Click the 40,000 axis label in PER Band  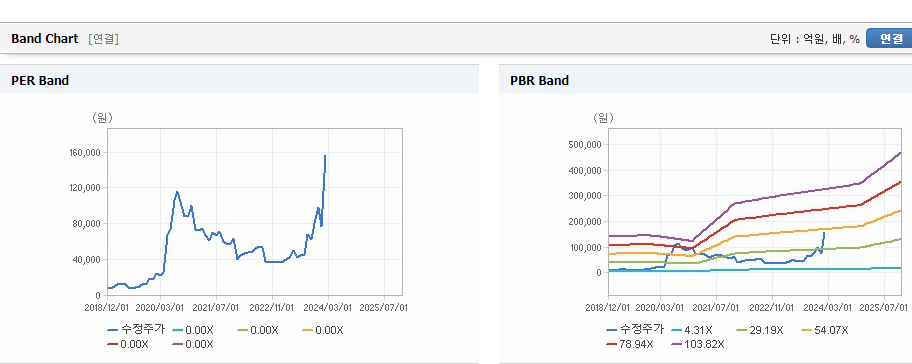[x=87, y=259]
